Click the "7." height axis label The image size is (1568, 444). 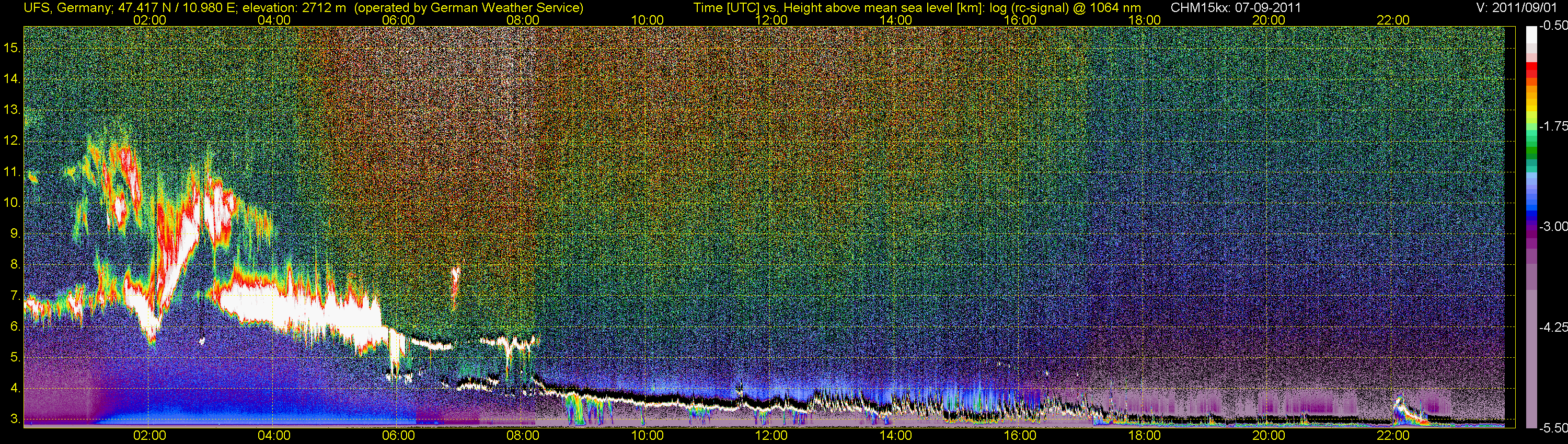[15, 296]
